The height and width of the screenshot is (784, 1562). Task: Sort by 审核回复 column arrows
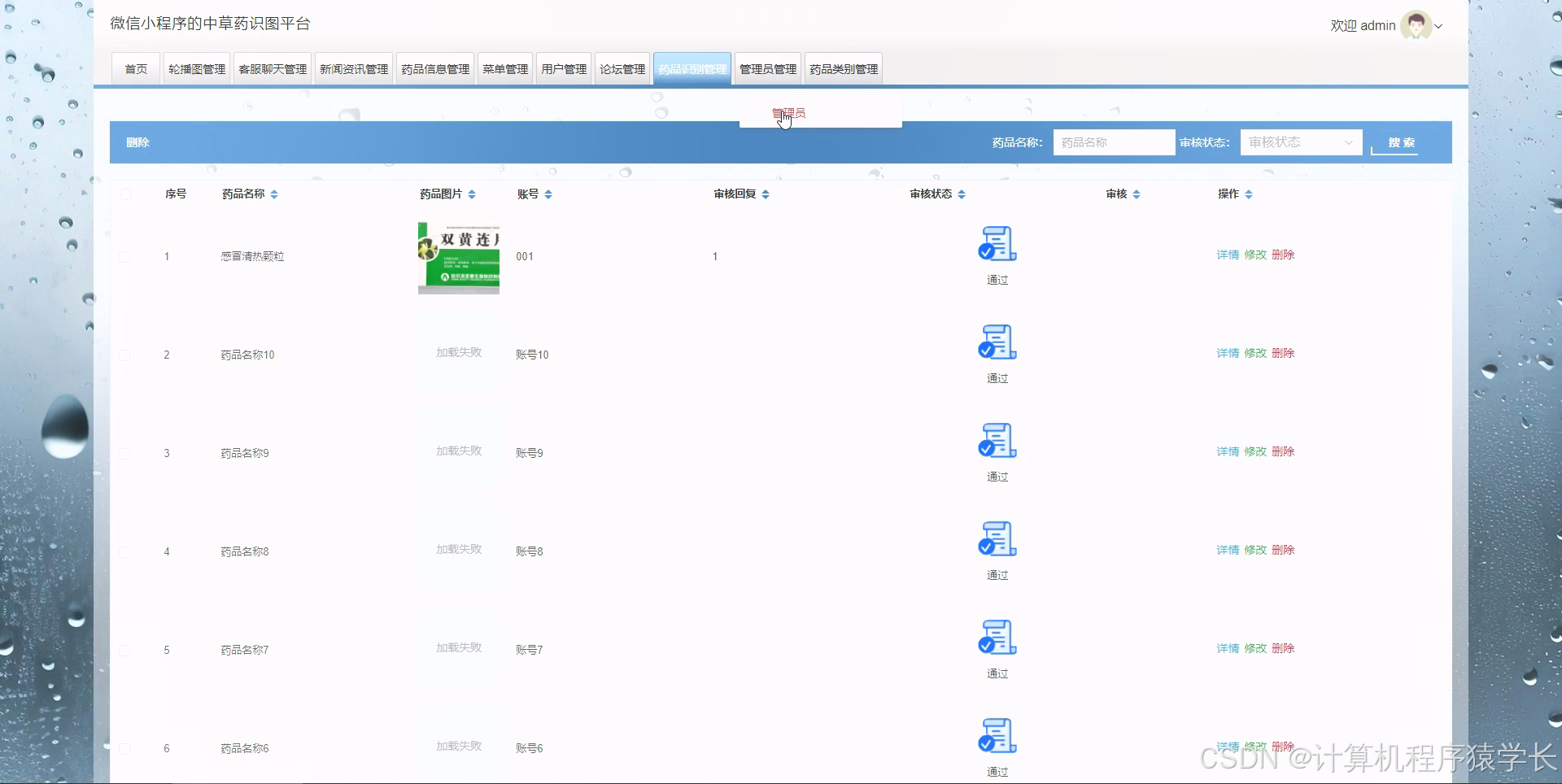click(x=766, y=194)
